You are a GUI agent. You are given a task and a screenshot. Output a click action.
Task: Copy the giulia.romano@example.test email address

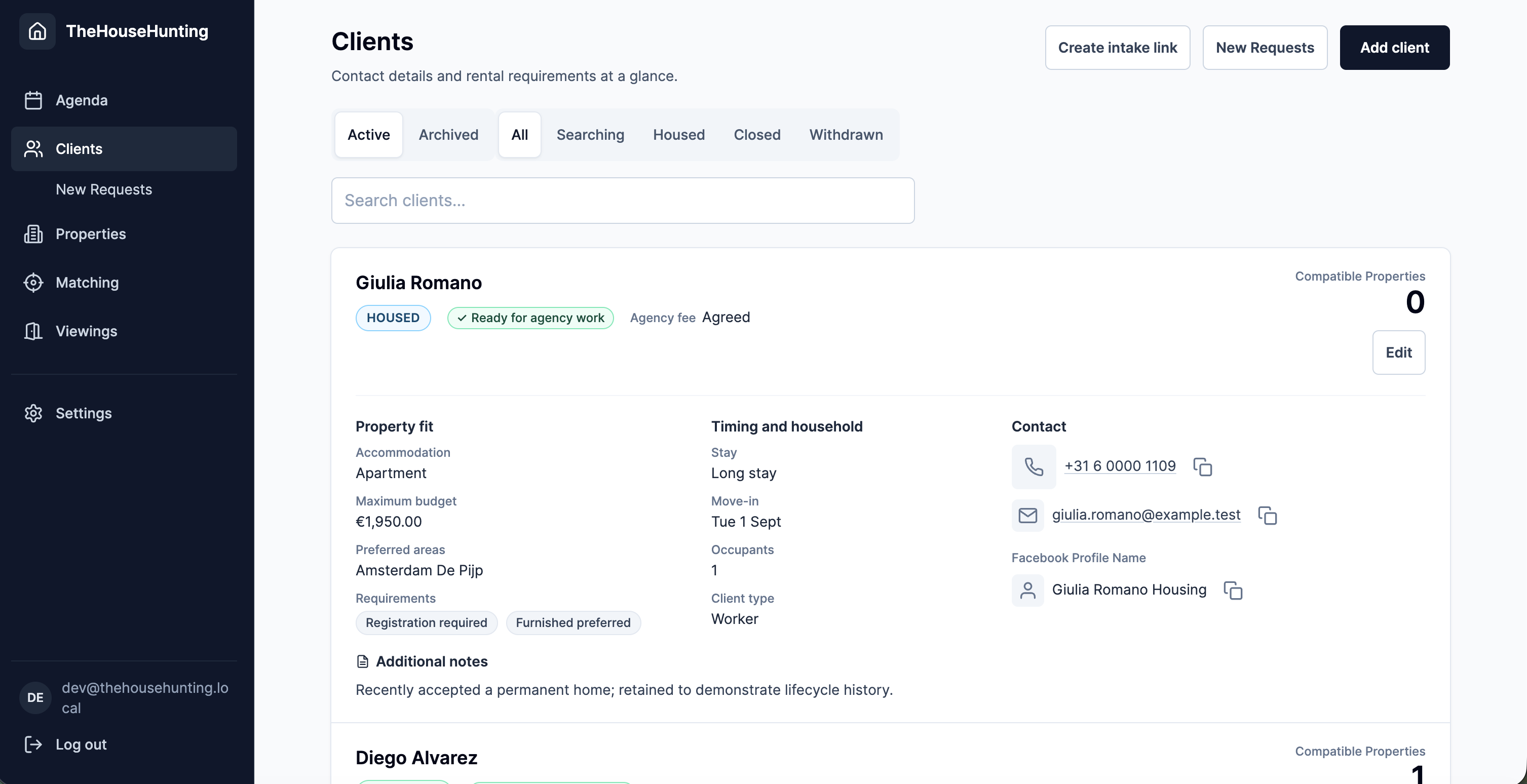pyautogui.click(x=1268, y=516)
